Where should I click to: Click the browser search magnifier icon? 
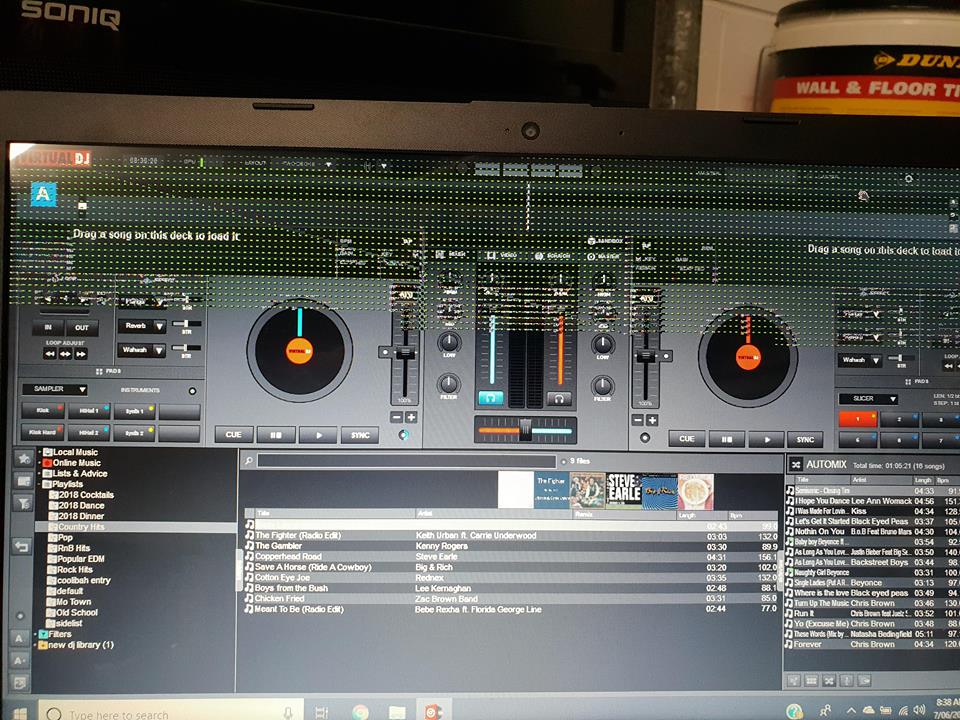[x=249, y=460]
